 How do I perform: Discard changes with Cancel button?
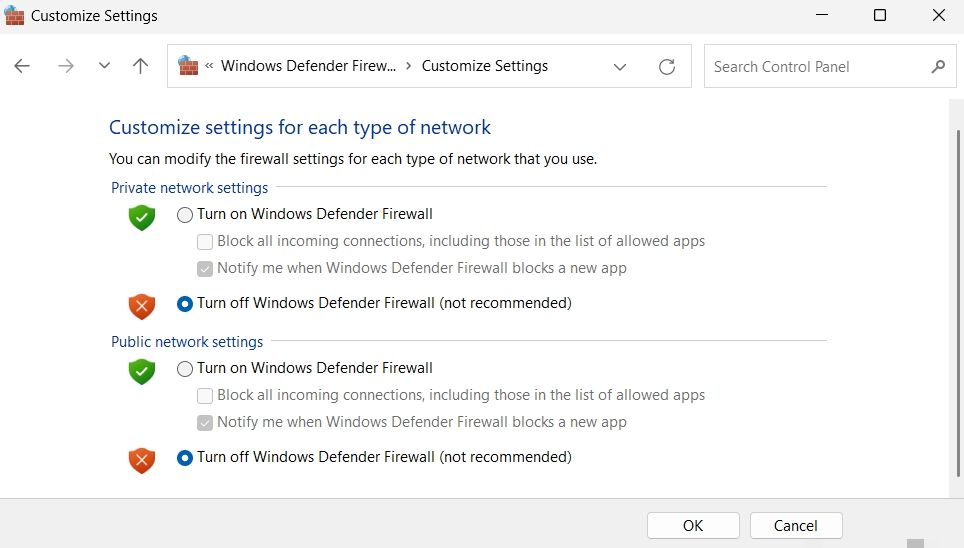pos(796,526)
